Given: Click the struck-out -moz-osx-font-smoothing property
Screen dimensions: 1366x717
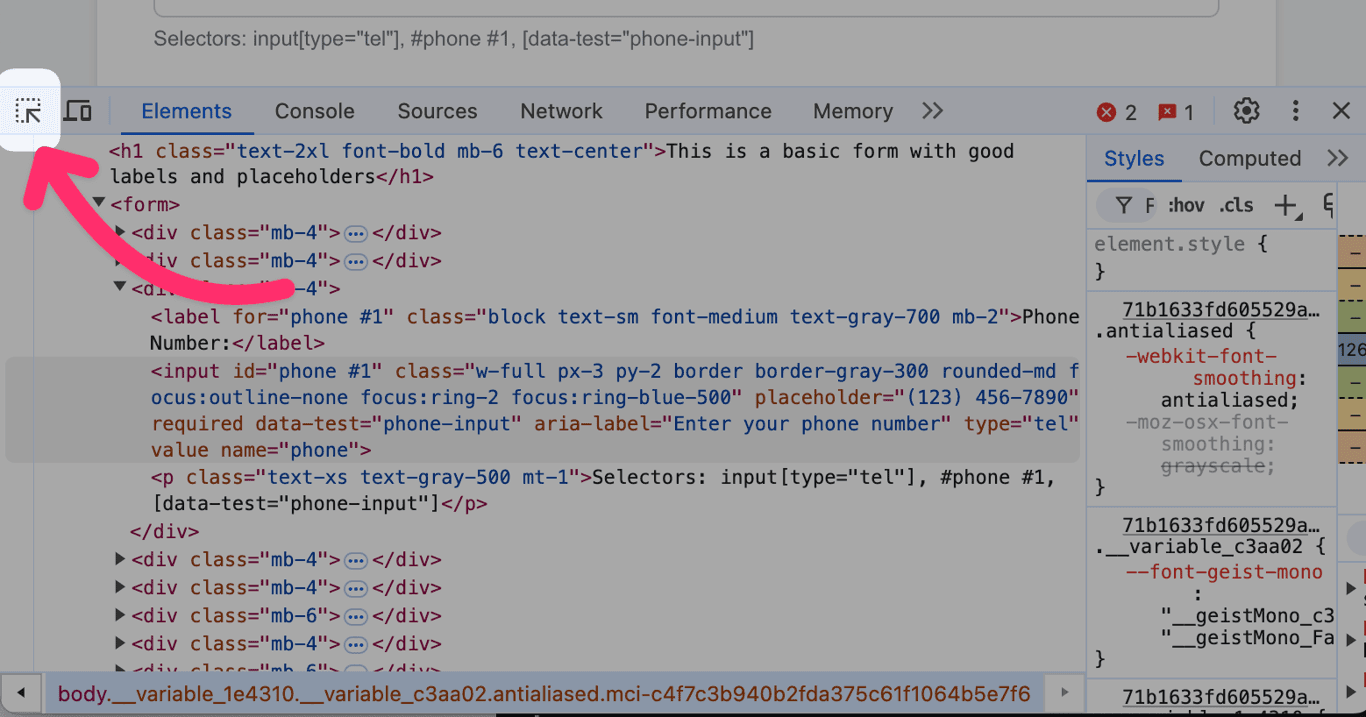Looking at the screenshot, I should [1206, 433].
